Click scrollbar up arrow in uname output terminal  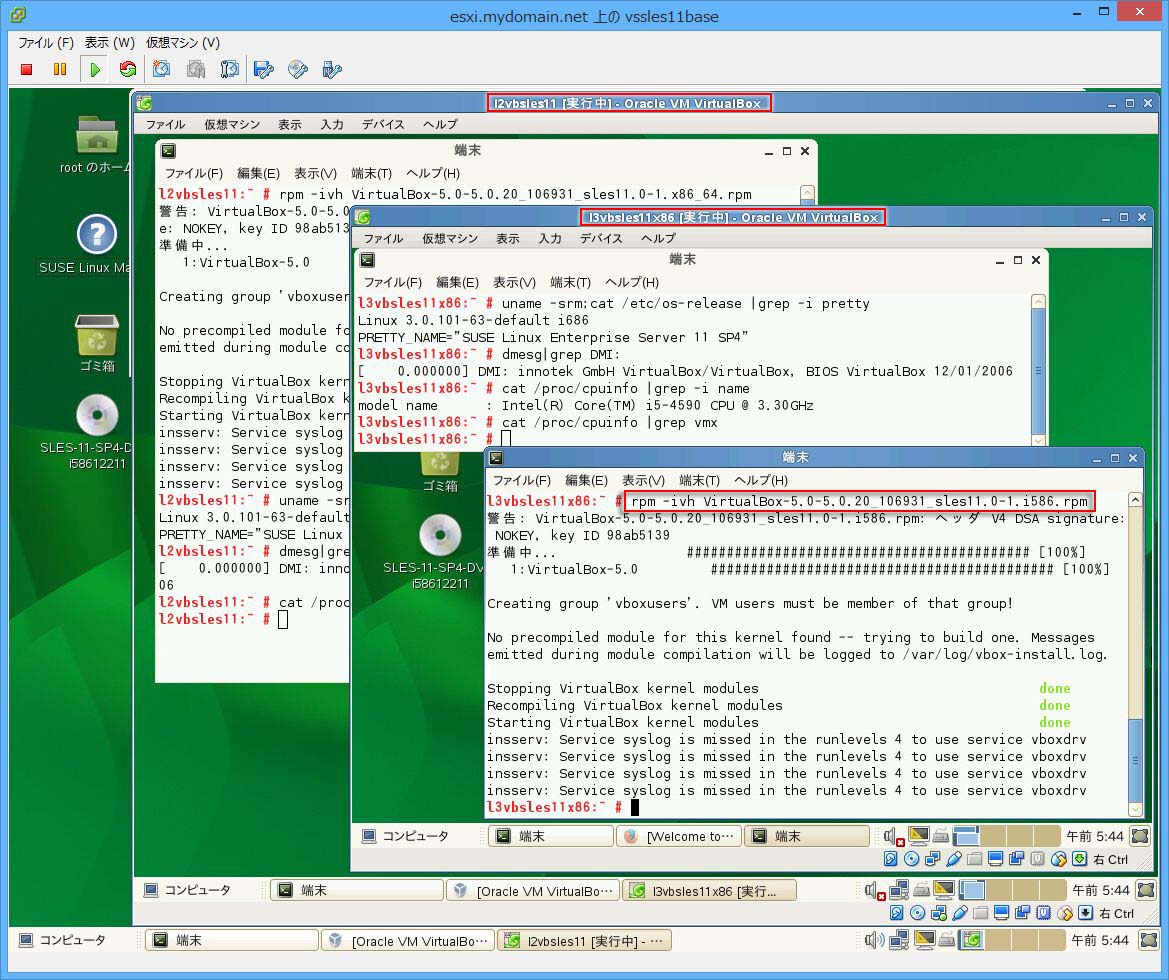(x=1038, y=301)
